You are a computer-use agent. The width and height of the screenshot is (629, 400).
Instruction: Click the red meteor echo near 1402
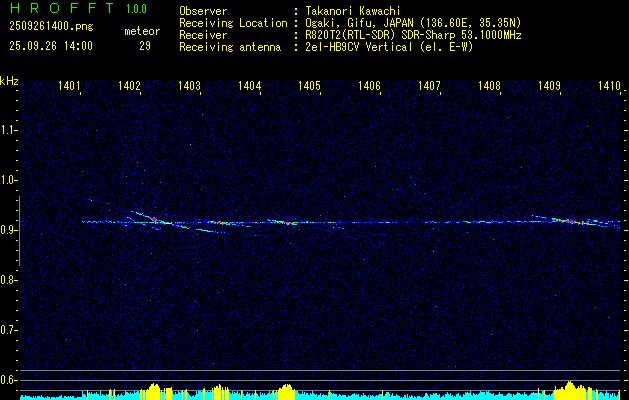[154, 219]
